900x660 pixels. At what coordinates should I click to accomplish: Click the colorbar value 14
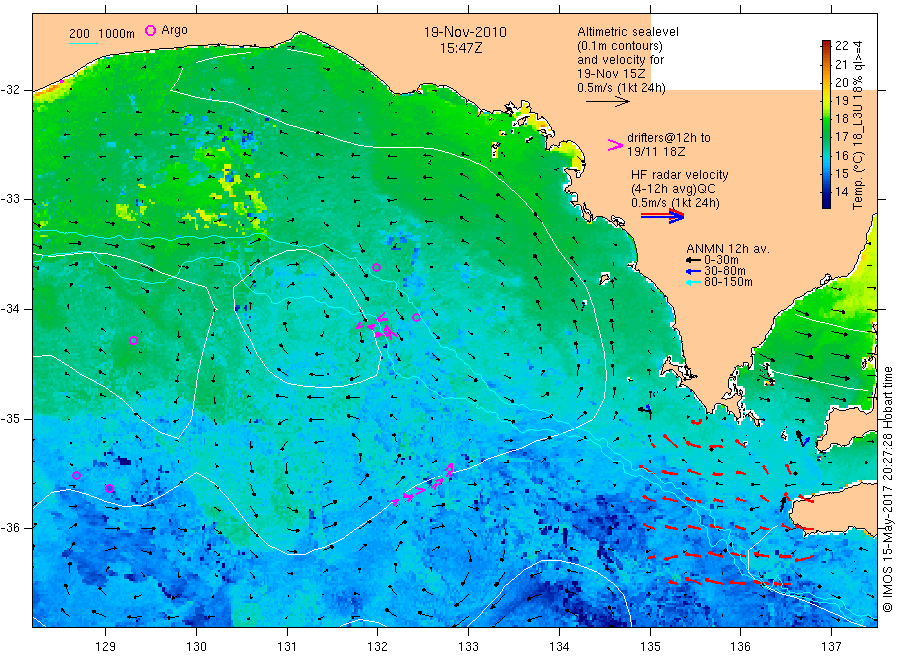pyautogui.click(x=841, y=192)
